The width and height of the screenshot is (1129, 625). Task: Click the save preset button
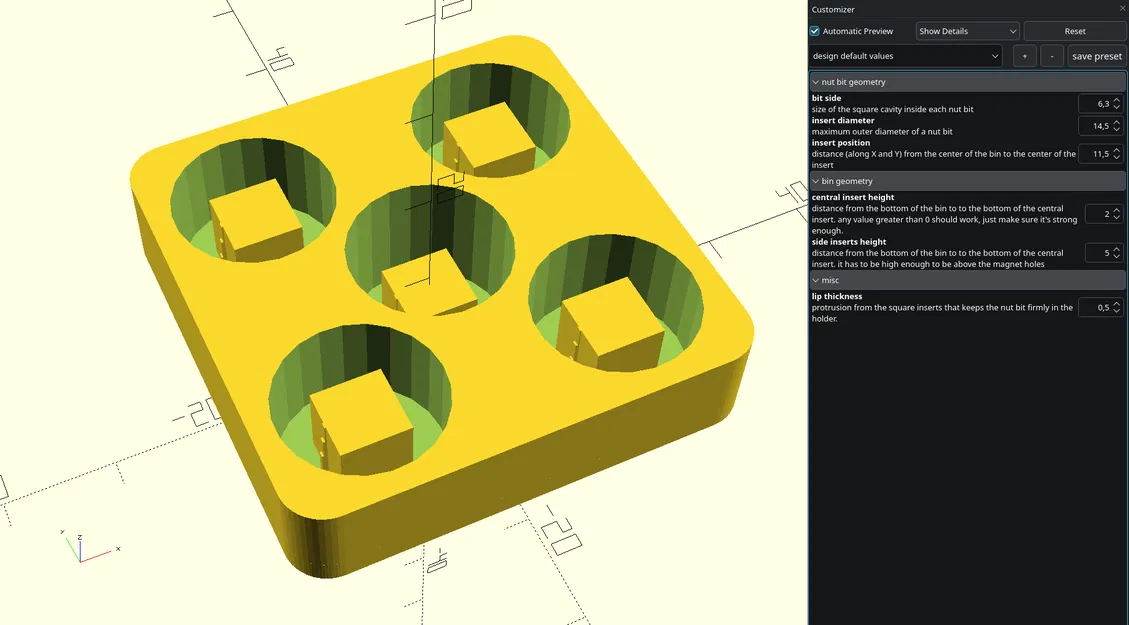tap(1096, 55)
